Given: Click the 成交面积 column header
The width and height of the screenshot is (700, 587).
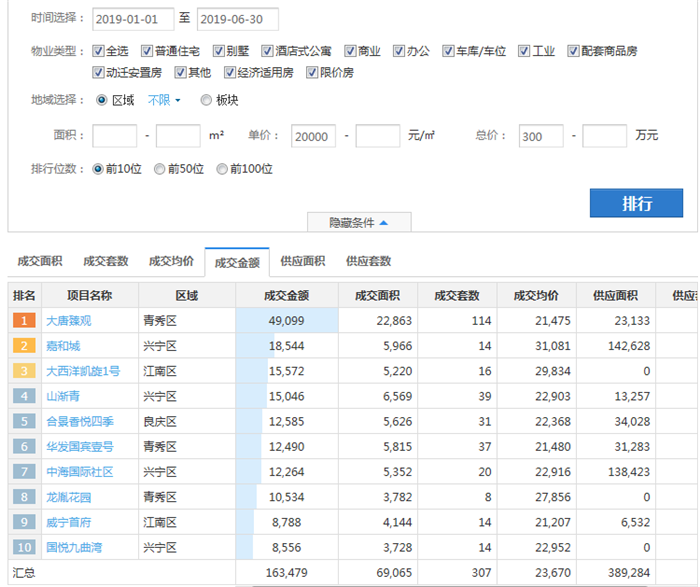Looking at the screenshot, I should [x=378, y=296].
